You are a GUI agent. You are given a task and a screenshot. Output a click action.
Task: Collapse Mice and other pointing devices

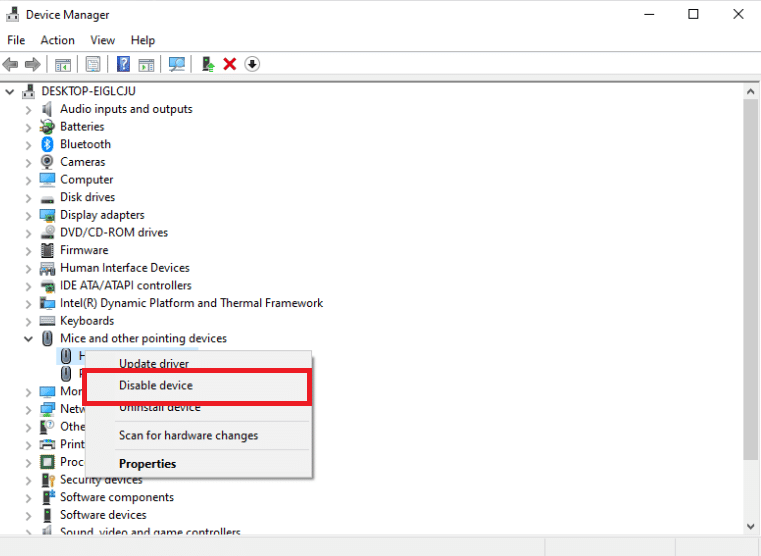(x=28, y=339)
